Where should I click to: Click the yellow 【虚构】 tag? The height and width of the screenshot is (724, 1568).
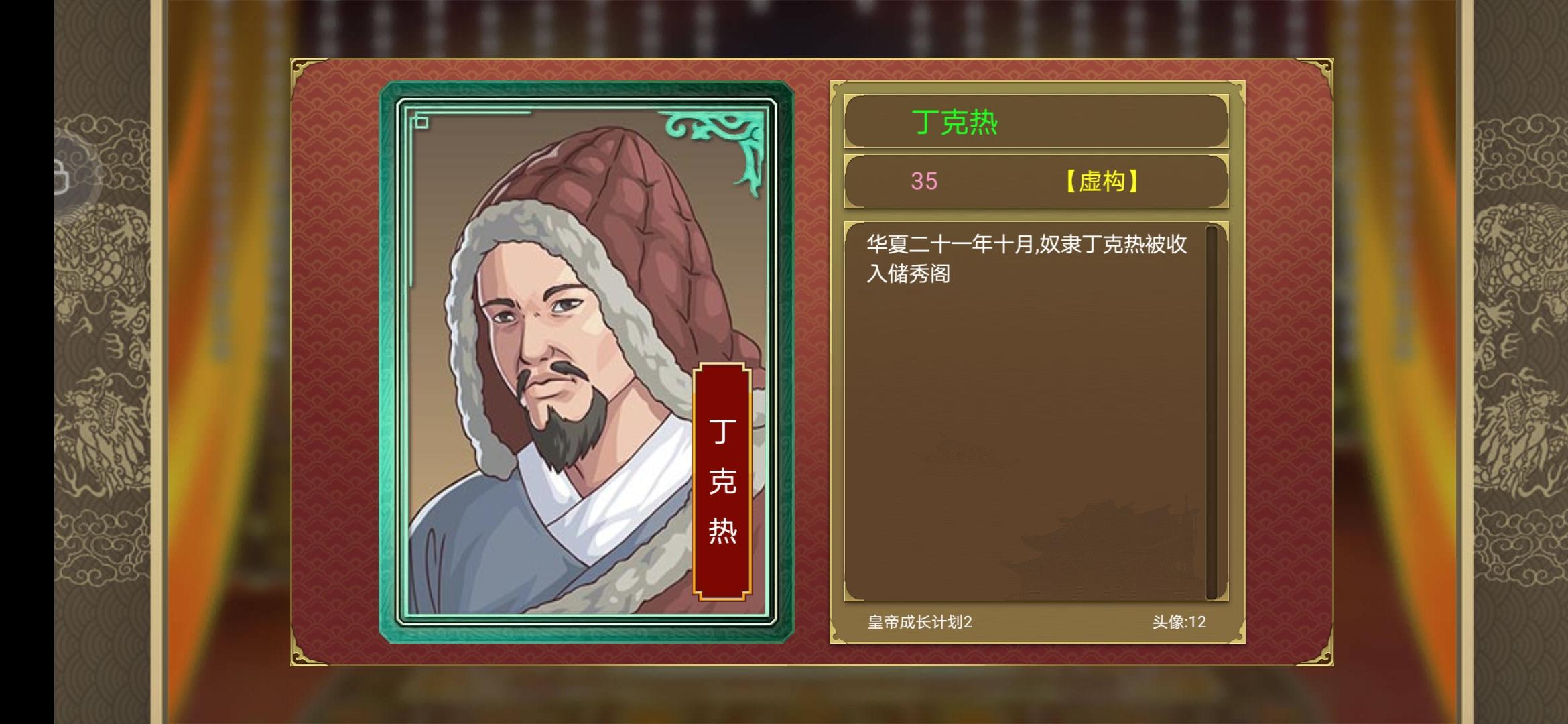[x=1102, y=181]
